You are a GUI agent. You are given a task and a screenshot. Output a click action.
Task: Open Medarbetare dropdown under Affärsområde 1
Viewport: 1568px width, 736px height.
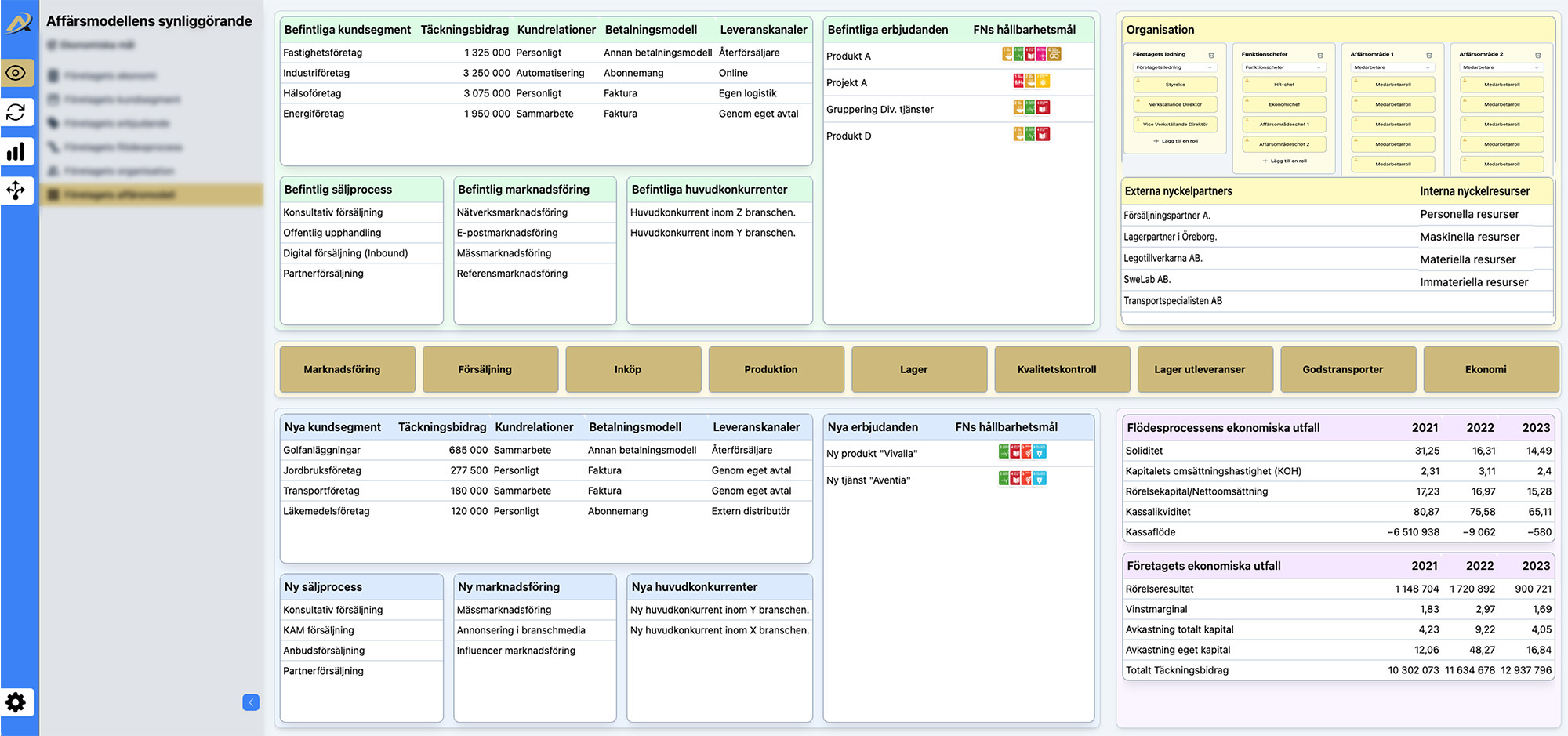tap(1392, 67)
